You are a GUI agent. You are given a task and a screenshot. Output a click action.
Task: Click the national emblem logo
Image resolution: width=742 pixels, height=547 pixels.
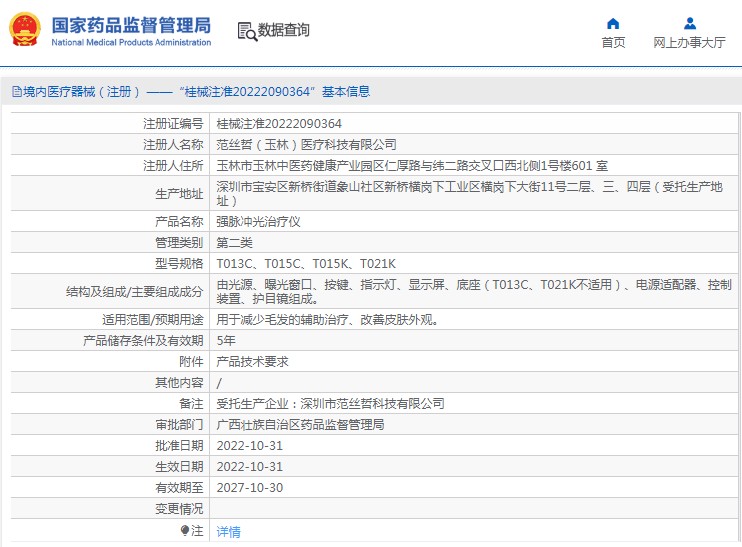[x=25, y=29]
